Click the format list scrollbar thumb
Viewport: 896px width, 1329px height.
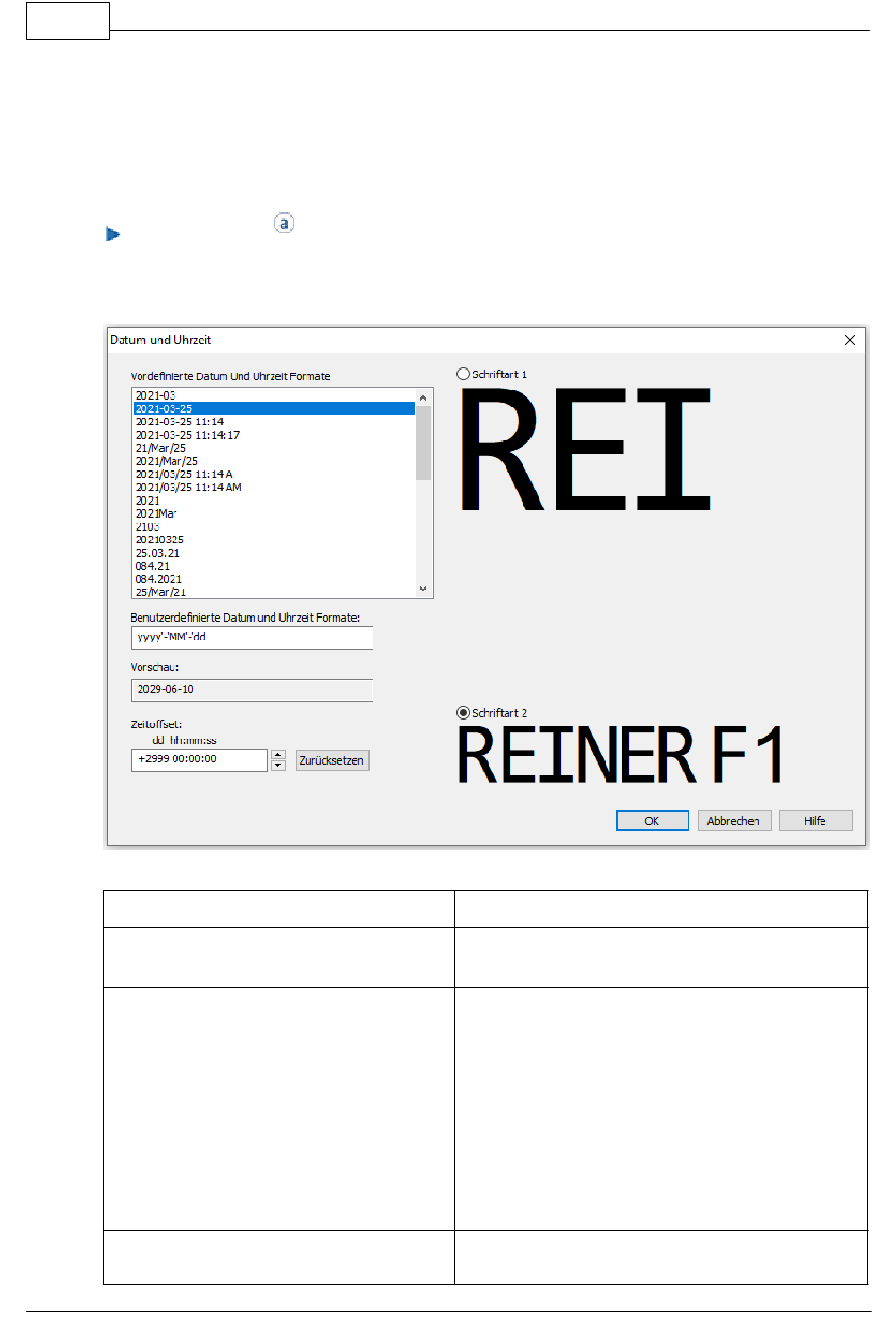(x=423, y=442)
